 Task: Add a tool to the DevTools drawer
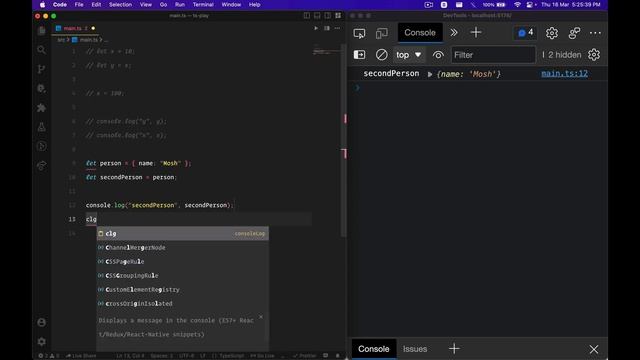(x=454, y=349)
